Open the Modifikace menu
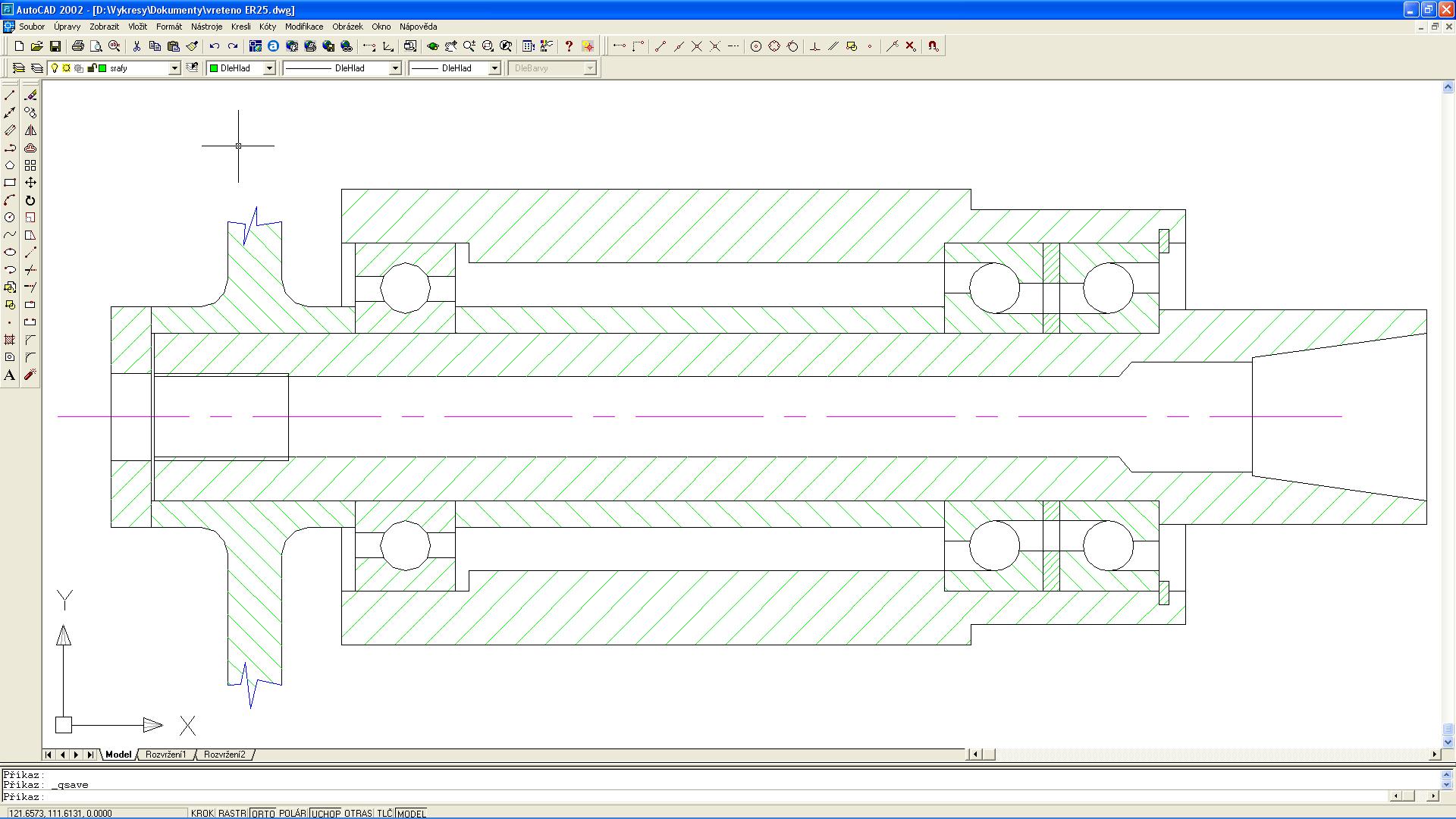The image size is (1456, 819). [303, 27]
